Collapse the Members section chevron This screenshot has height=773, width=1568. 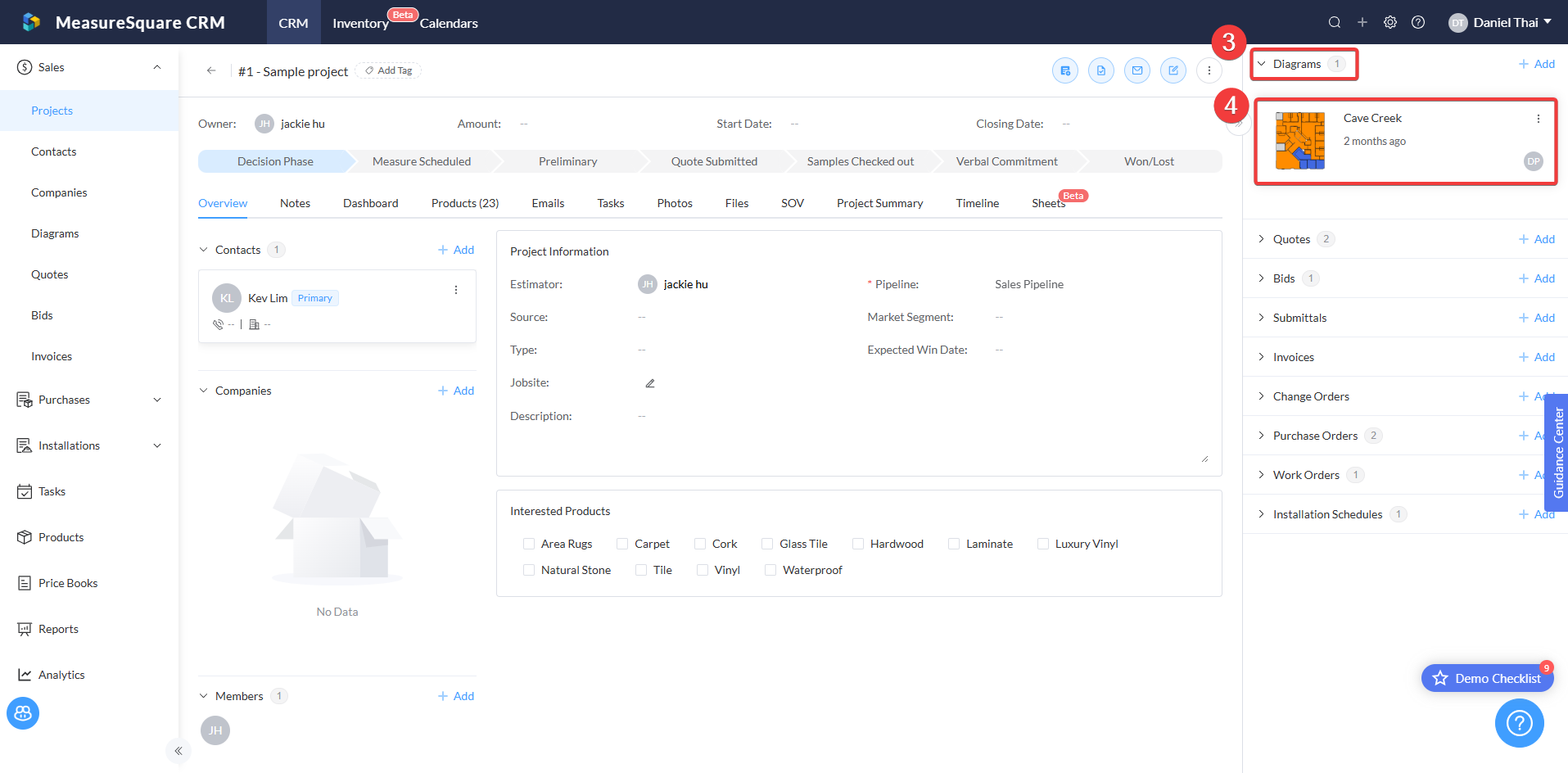click(x=204, y=696)
